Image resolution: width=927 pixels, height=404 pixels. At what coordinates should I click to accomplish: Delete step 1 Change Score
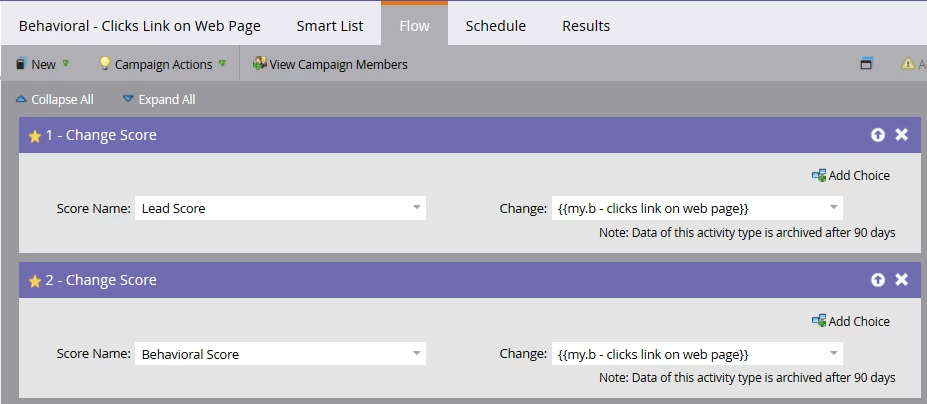901,135
